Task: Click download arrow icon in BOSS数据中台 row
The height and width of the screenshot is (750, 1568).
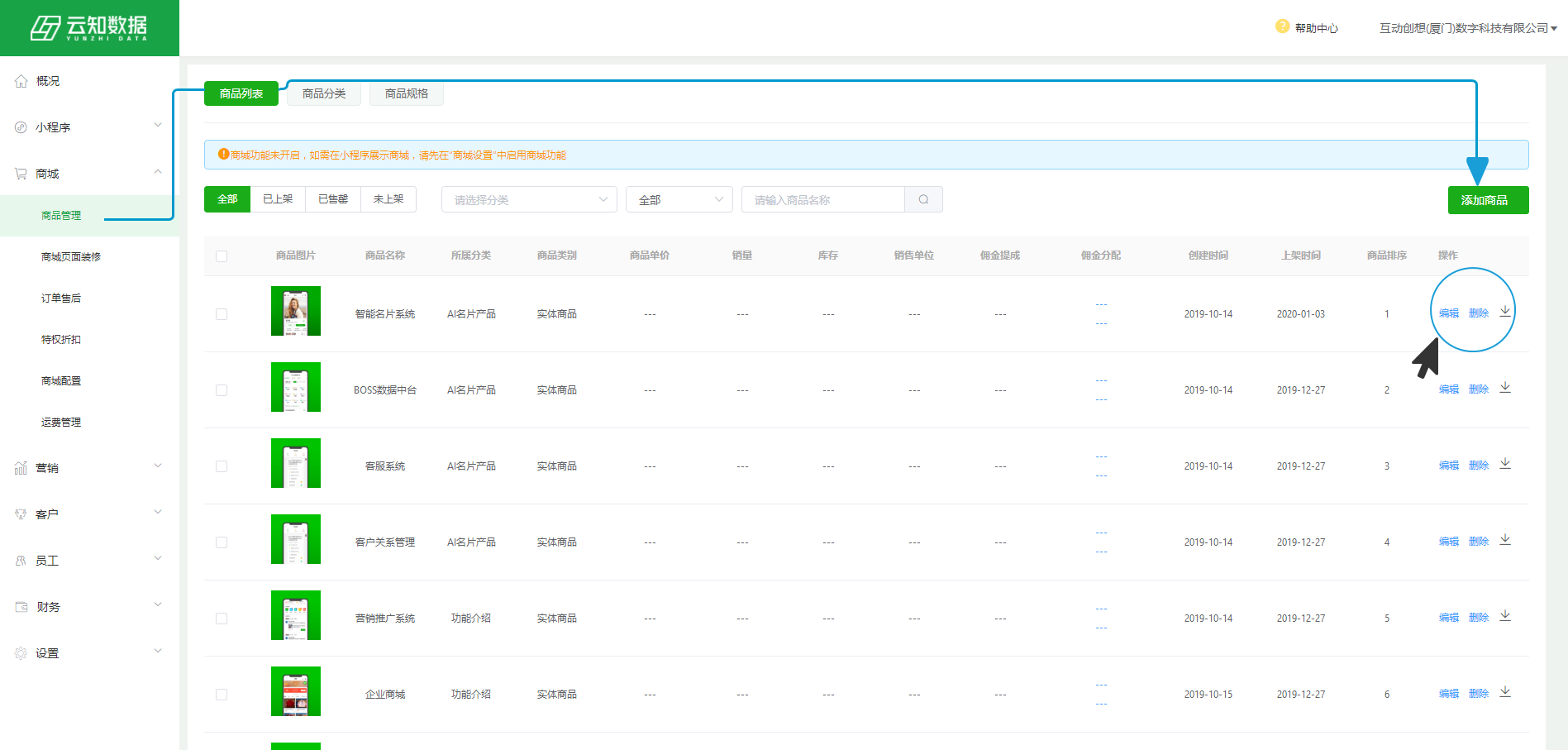Action: 1505,387
